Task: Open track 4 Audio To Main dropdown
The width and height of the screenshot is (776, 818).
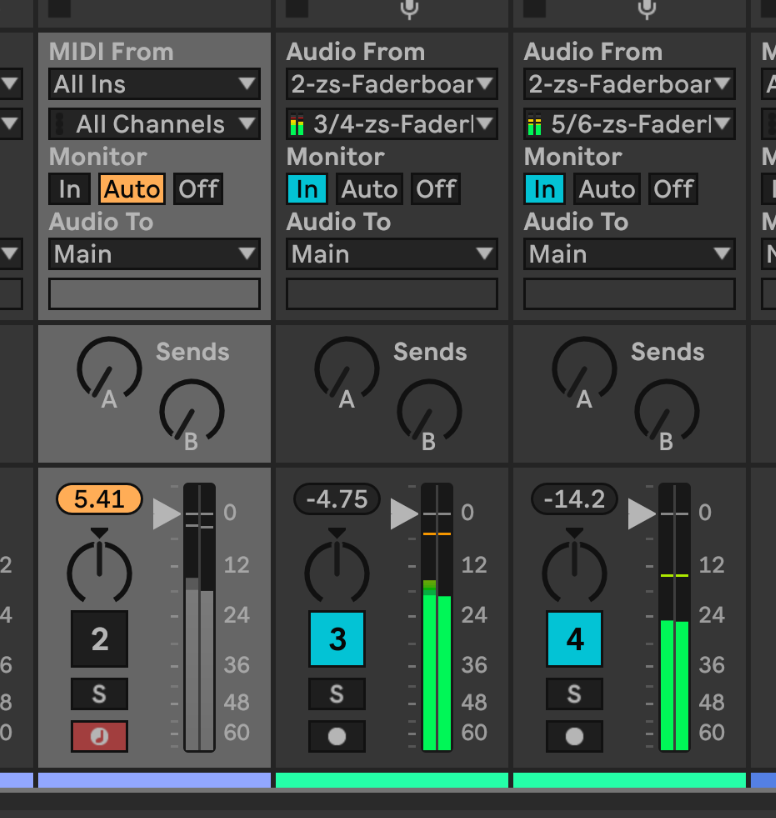Action: point(629,254)
